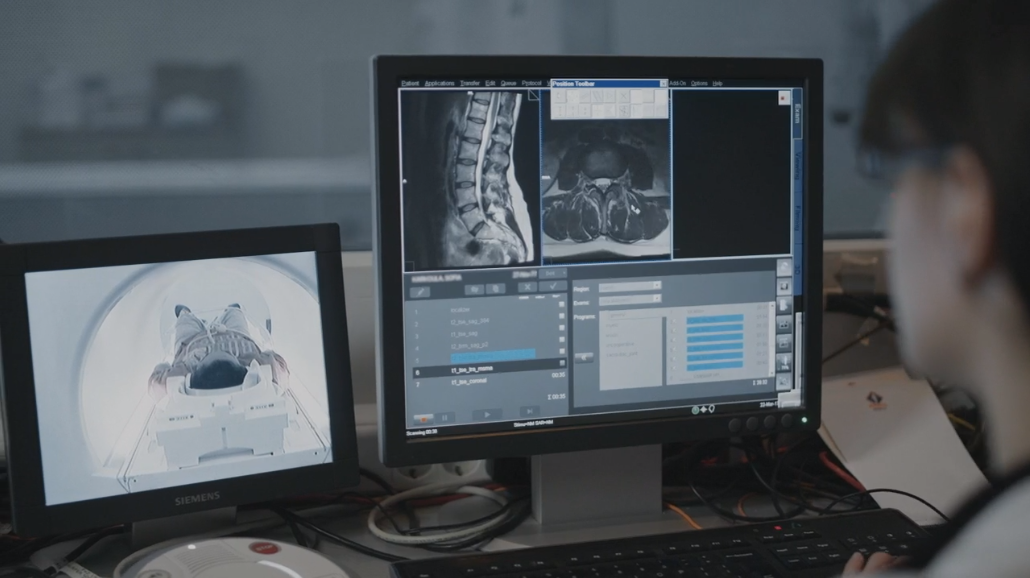Click the << button beside the Programs list
Screen dimensions: 1030x578
click(x=583, y=357)
